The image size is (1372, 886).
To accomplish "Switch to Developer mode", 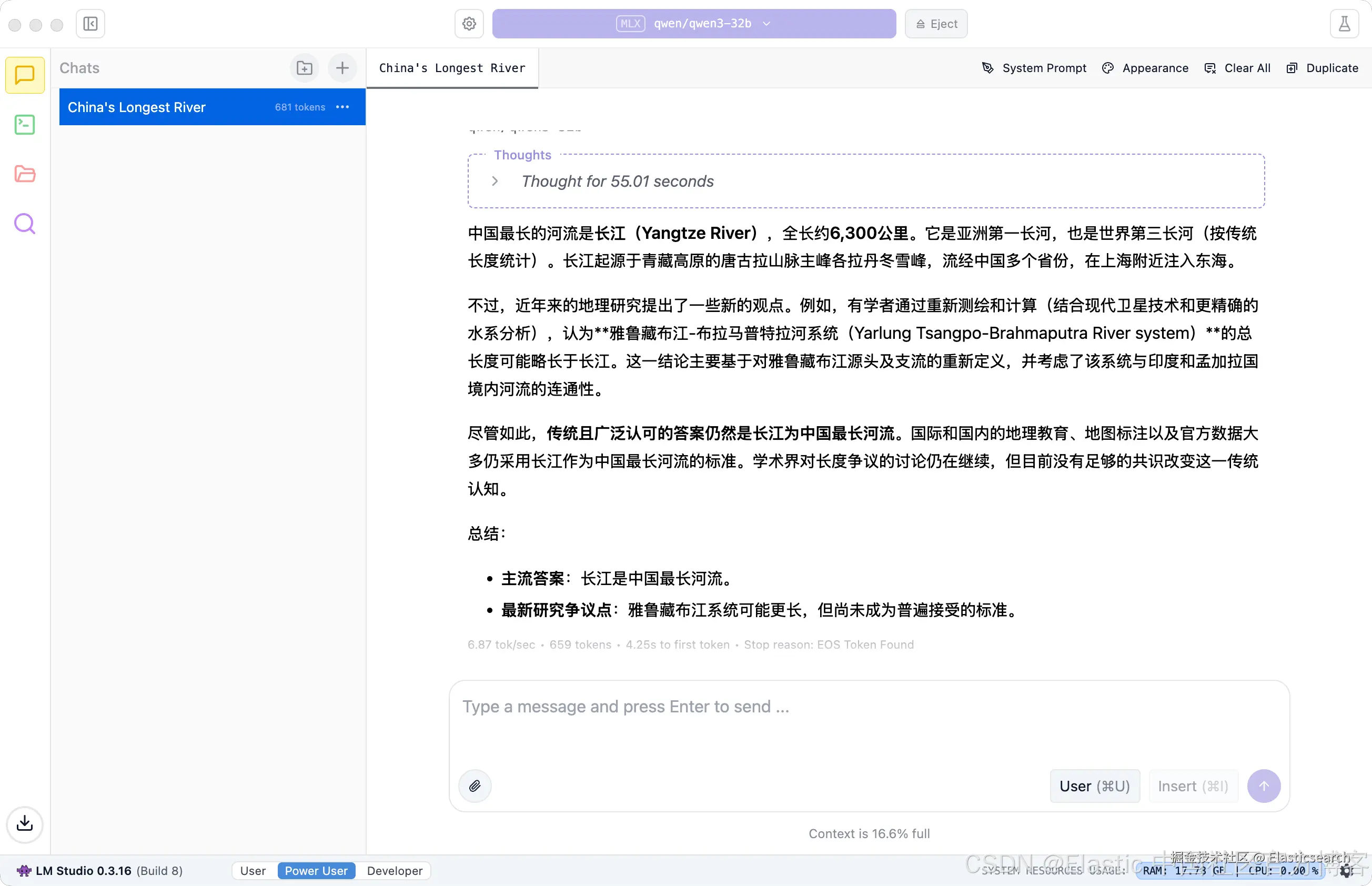I will point(395,870).
